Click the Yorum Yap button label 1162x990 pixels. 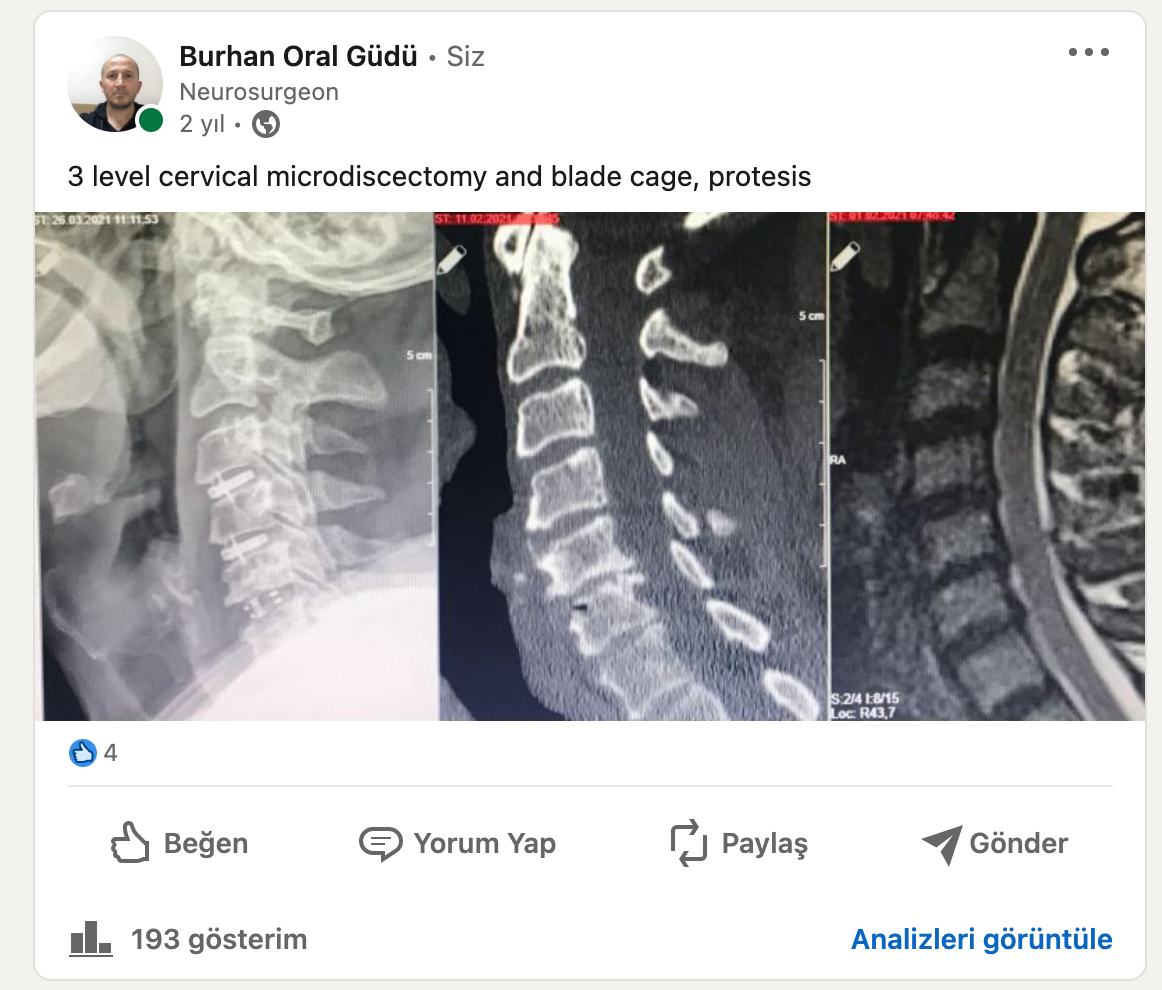[485, 843]
